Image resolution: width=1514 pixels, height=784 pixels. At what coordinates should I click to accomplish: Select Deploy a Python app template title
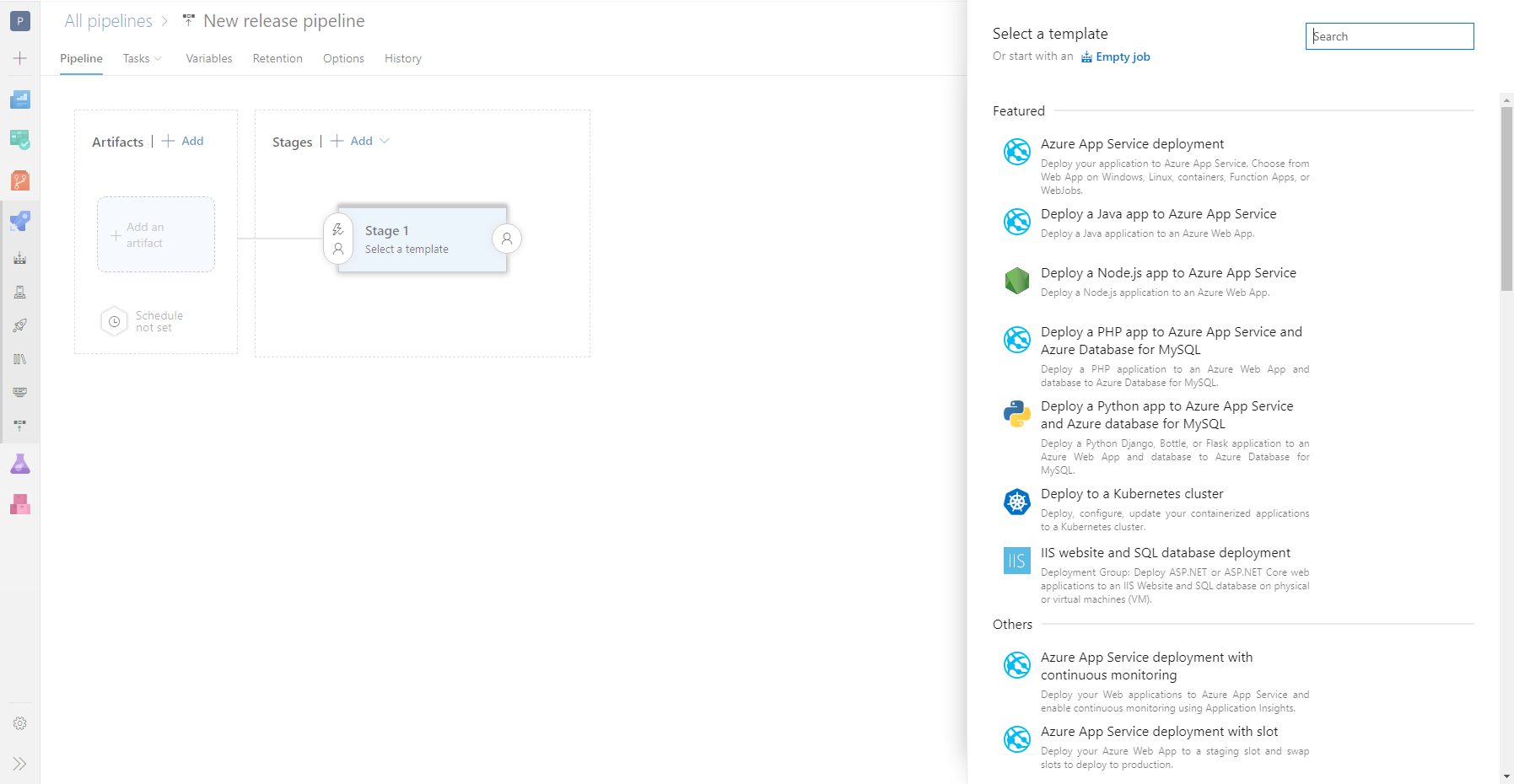pos(1166,415)
